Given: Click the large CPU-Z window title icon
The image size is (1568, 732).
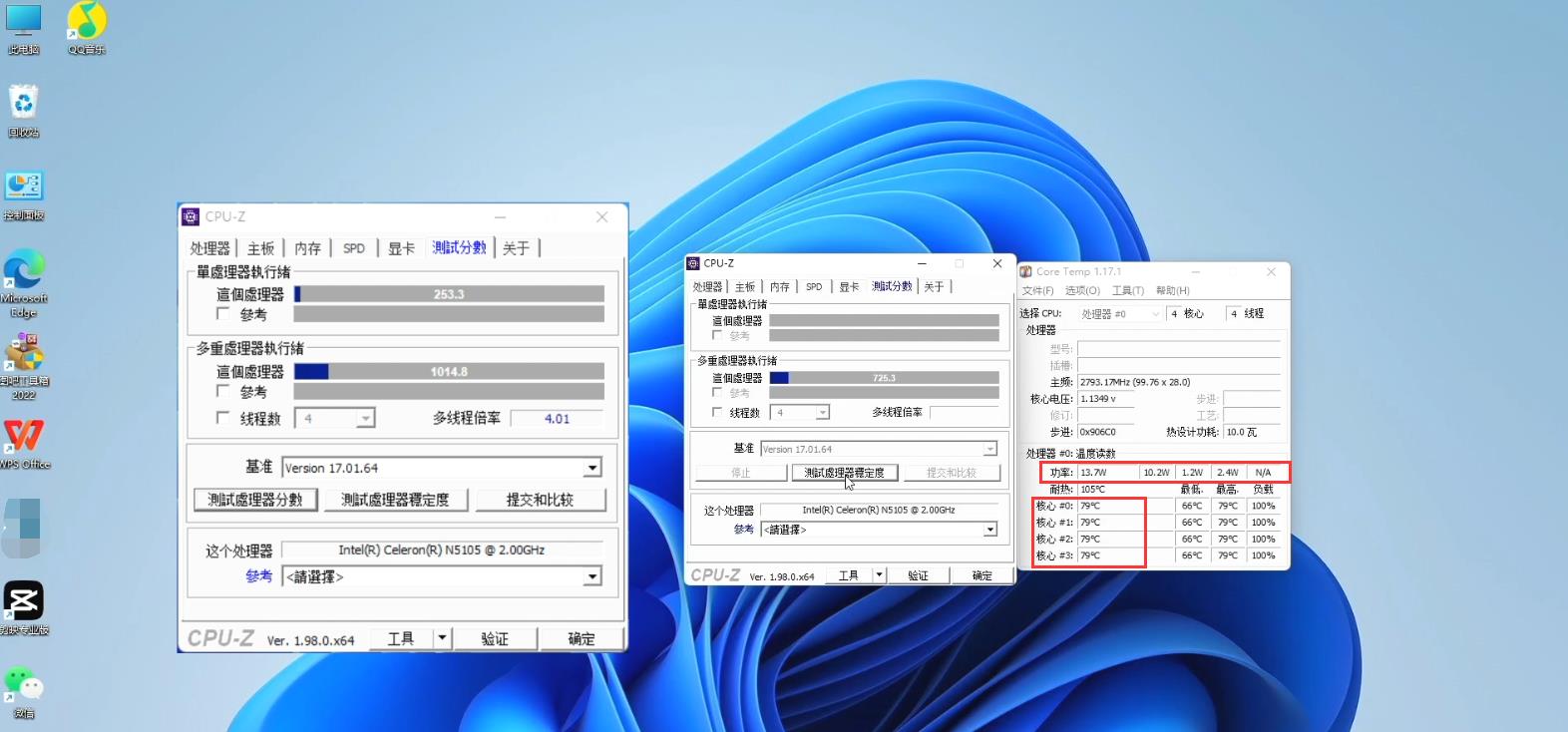Looking at the screenshot, I should click(x=191, y=216).
